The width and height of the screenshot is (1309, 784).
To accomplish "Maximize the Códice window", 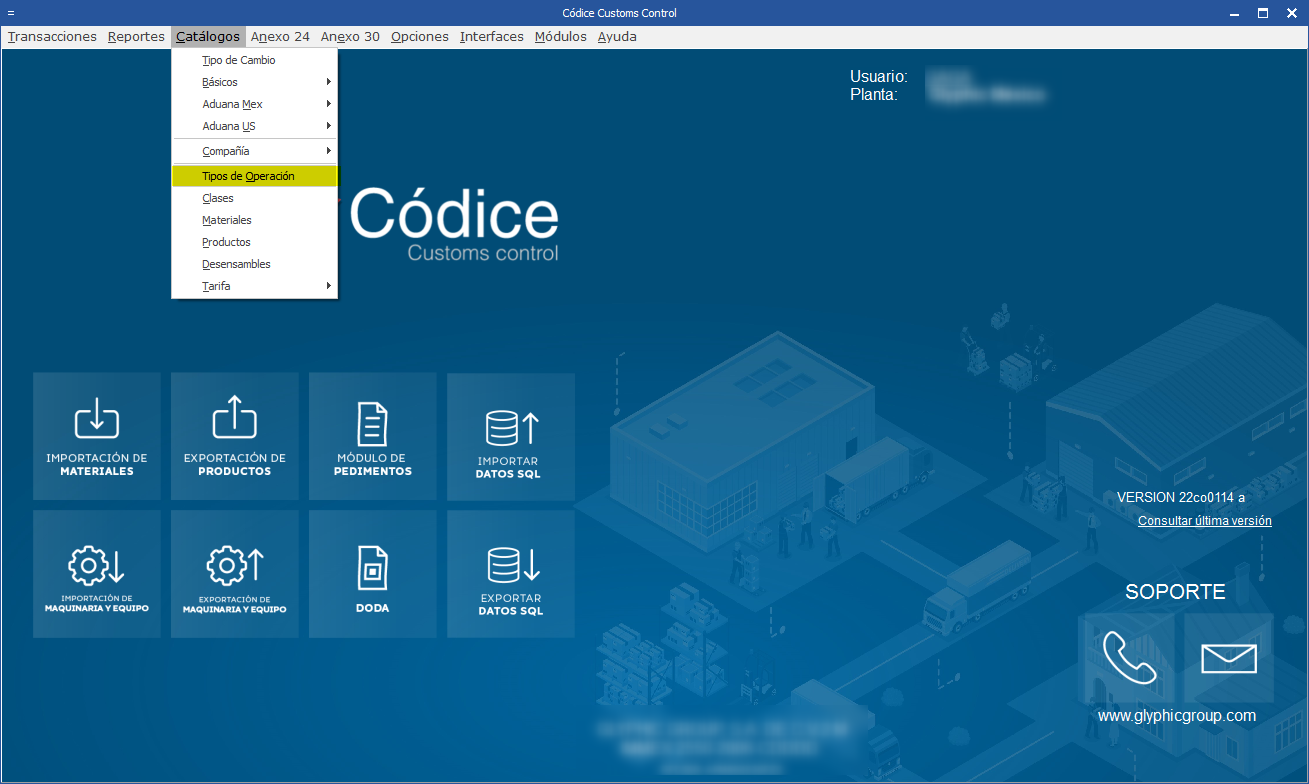I will click(x=1262, y=13).
